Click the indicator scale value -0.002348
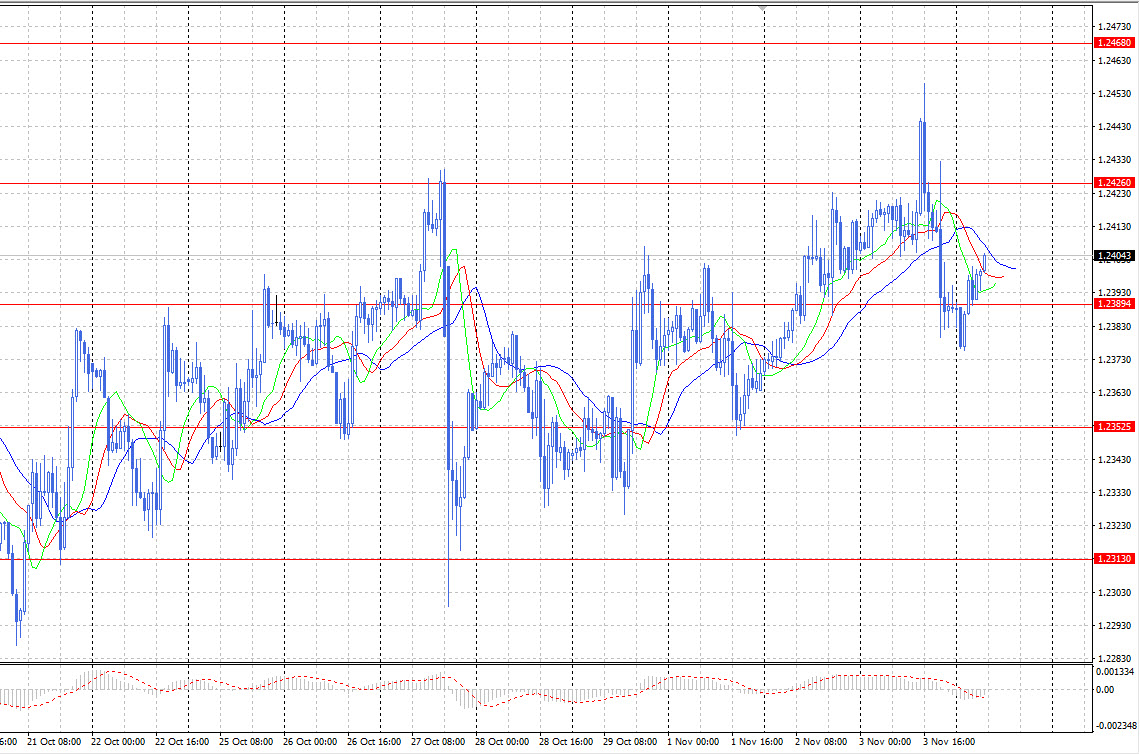Viewport: 1140px width, 754px height. point(1117,726)
